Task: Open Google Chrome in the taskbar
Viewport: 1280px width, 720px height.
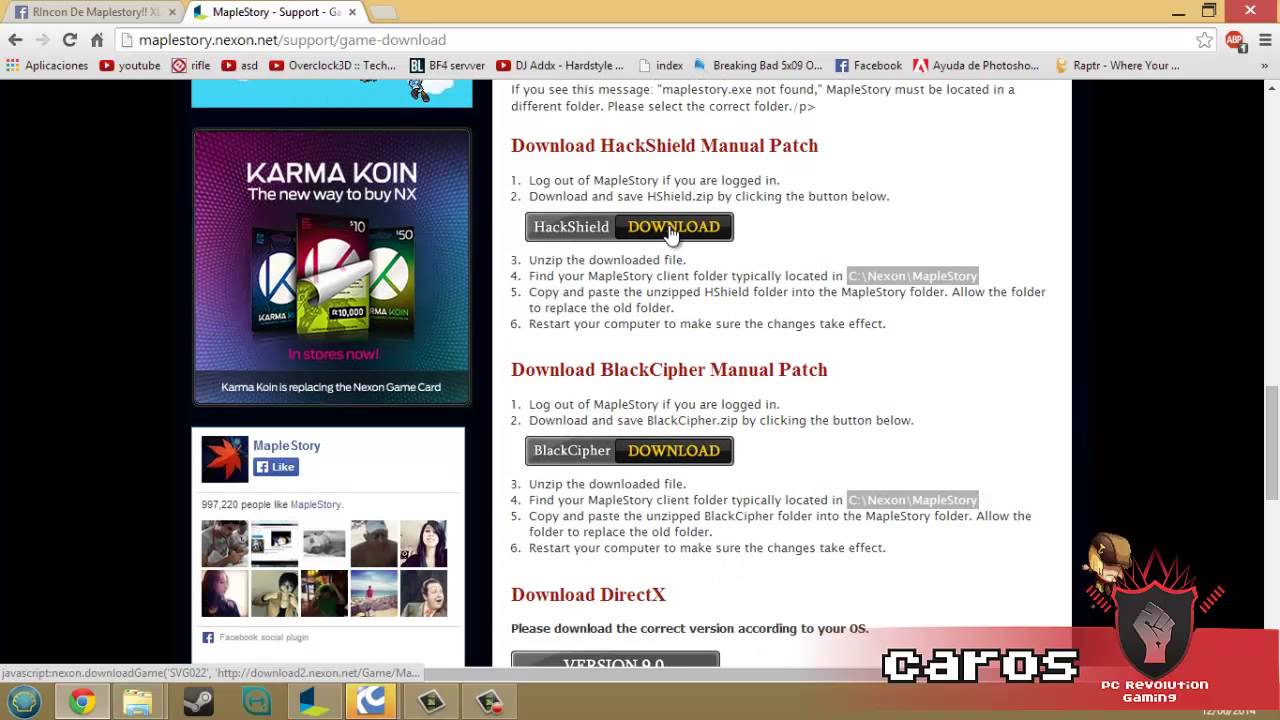Action: 82,702
